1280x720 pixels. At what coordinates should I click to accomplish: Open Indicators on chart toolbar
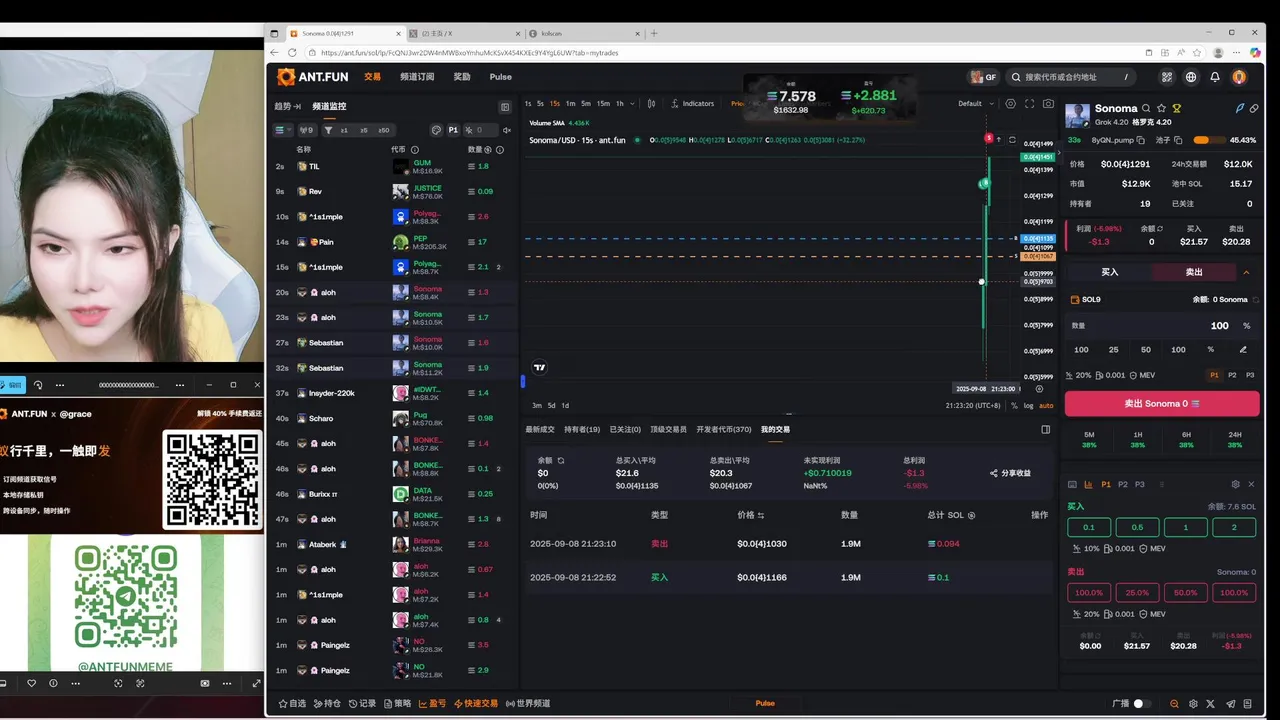pyautogui.click(x=693, y=103)
